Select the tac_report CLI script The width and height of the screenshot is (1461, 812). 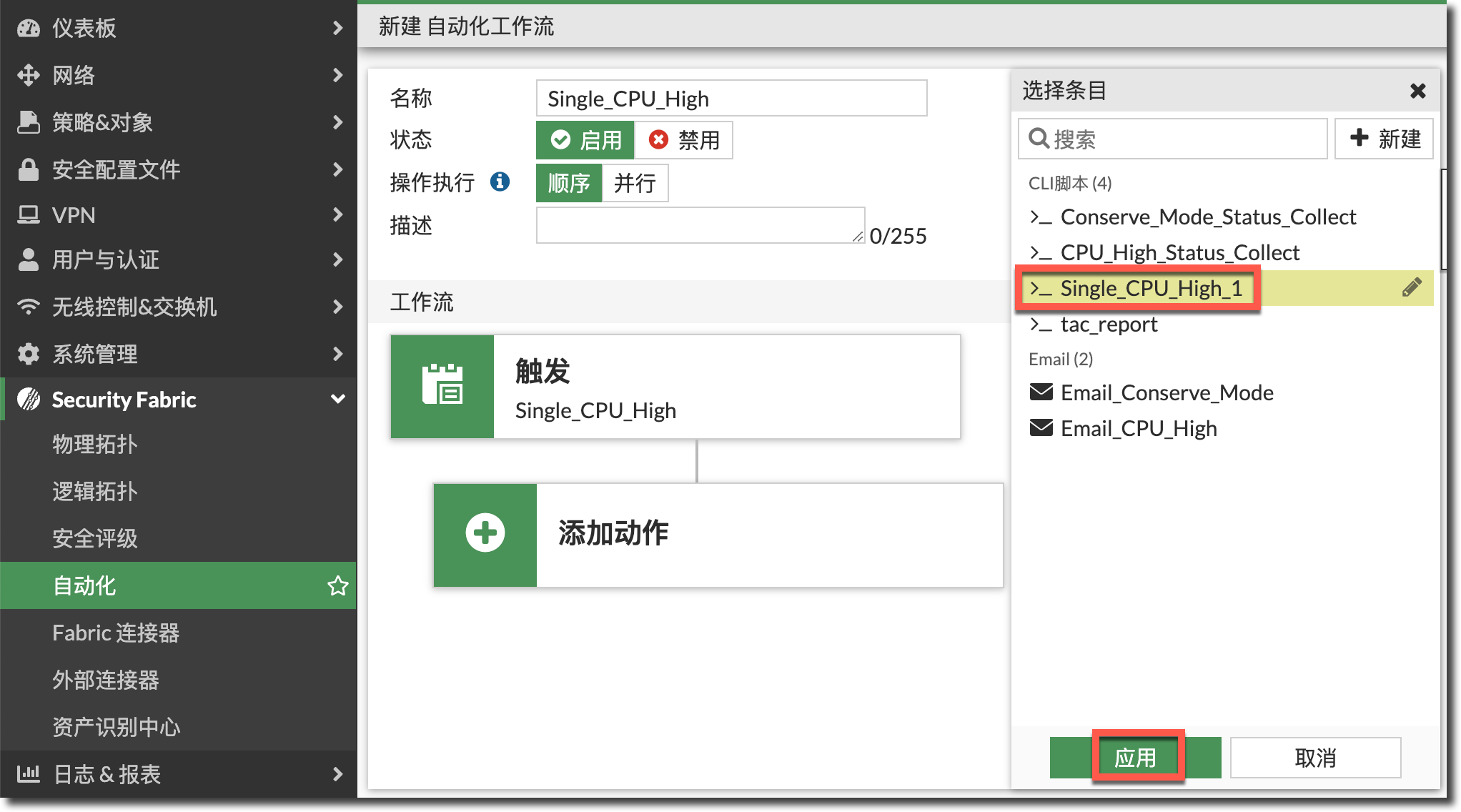click(1108, 325)
